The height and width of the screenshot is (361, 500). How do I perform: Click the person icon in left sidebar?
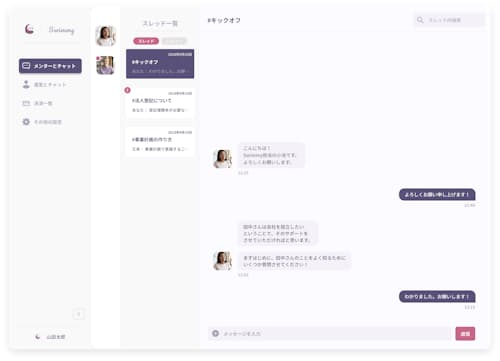(26, 84)
